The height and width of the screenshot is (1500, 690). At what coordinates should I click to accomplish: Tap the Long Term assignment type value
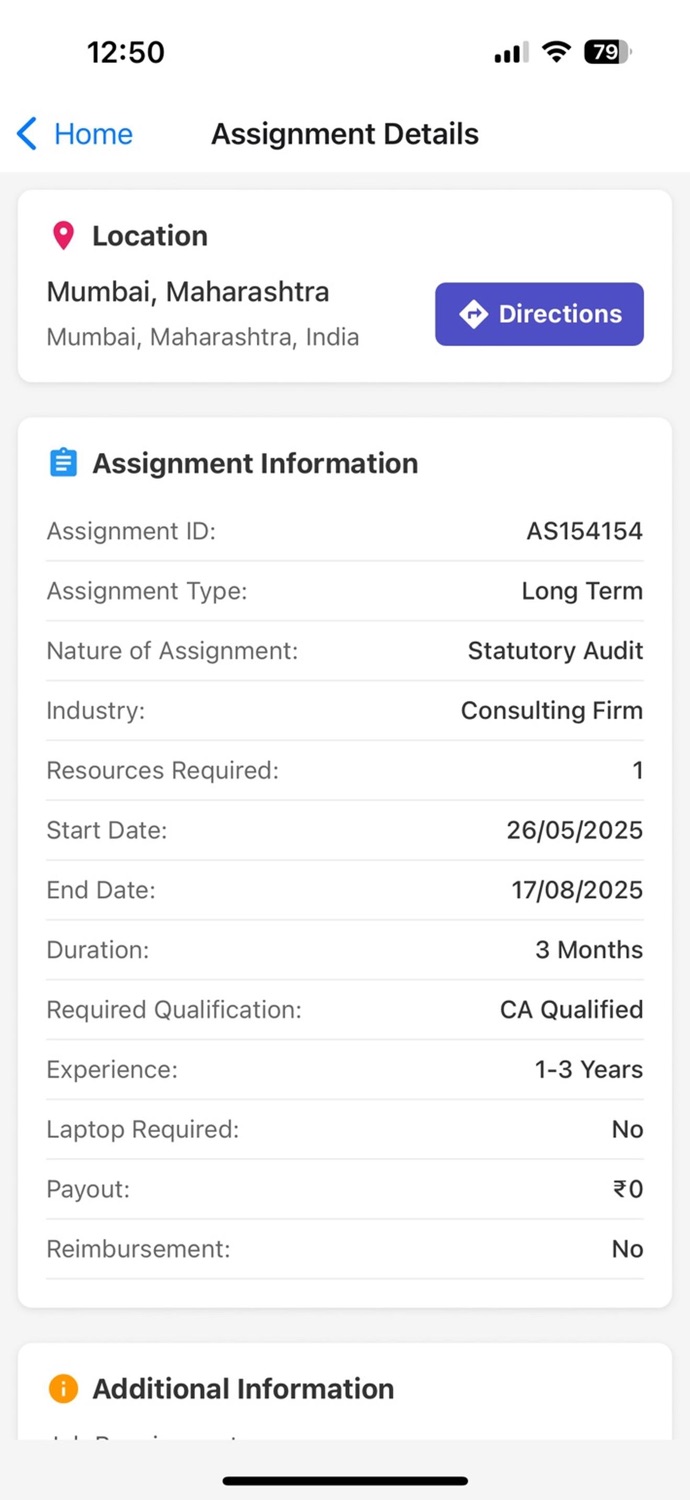coord(582,591)
